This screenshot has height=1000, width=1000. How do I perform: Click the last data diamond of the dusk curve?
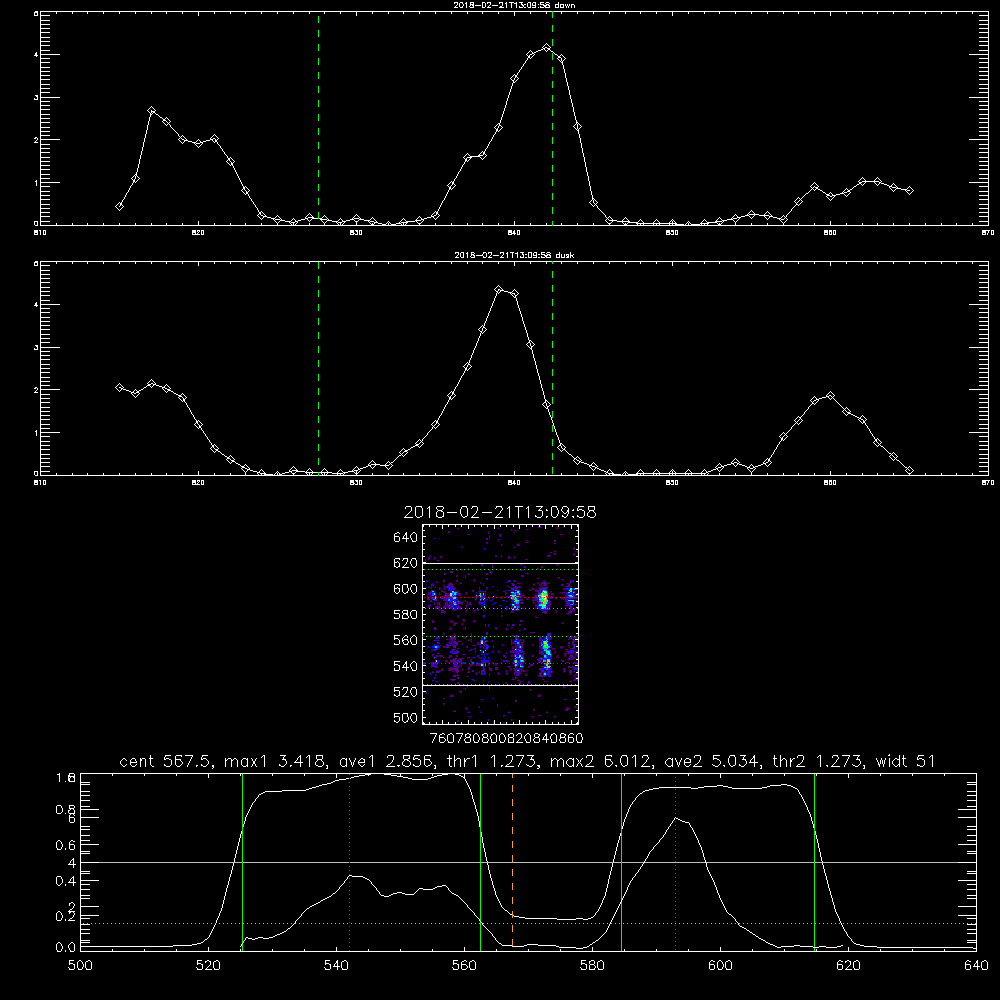tap(909, 471)
